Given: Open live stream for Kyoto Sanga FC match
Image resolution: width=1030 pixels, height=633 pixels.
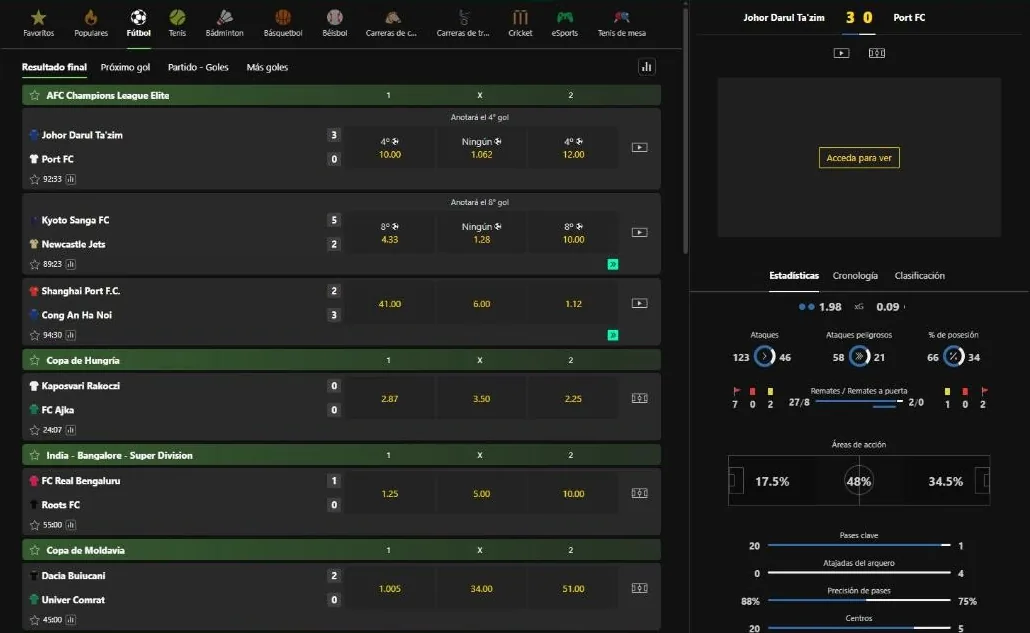Looking at the screenshot, I should [x=639, y=232].
